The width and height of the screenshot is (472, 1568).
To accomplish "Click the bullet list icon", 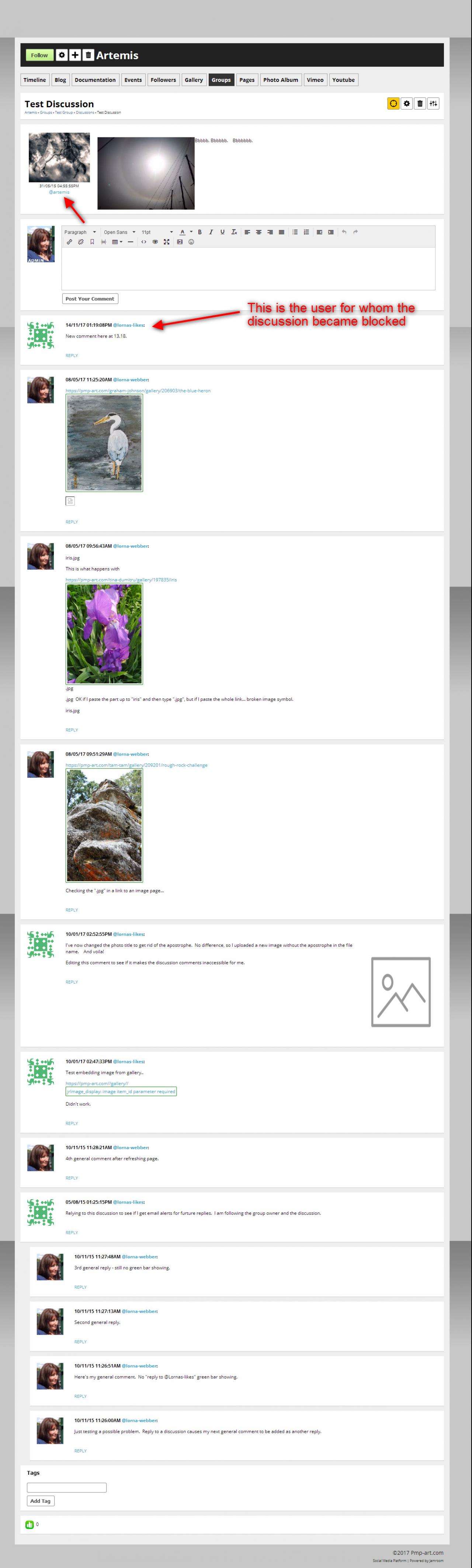I will pyautogui.click(x=295, y=232).
